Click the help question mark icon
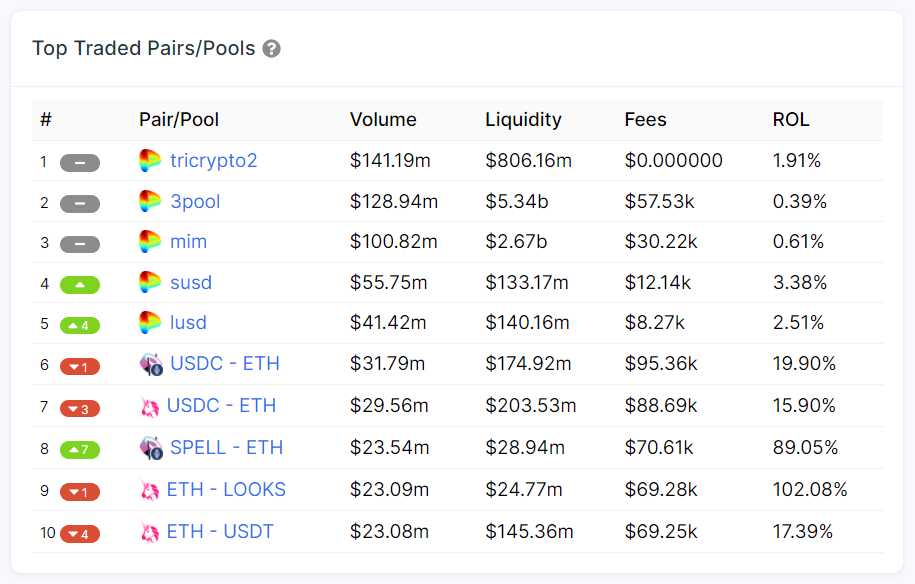The image size is (915, 584). coord(272,49)
